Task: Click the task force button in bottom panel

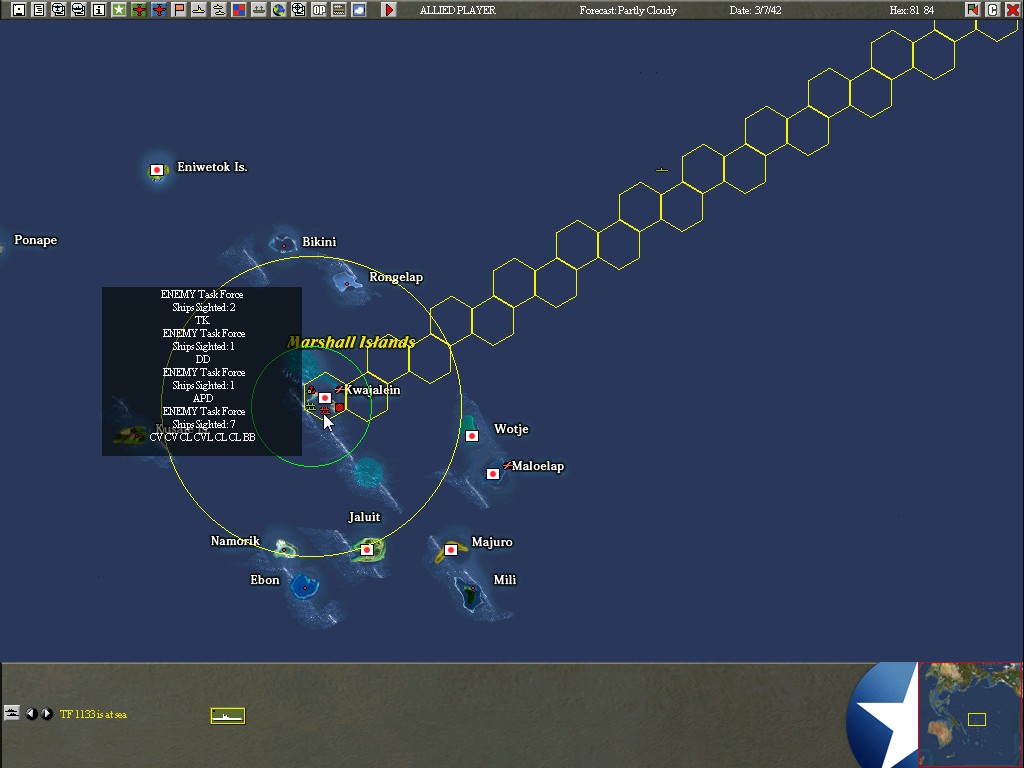Action: point(12,712)
